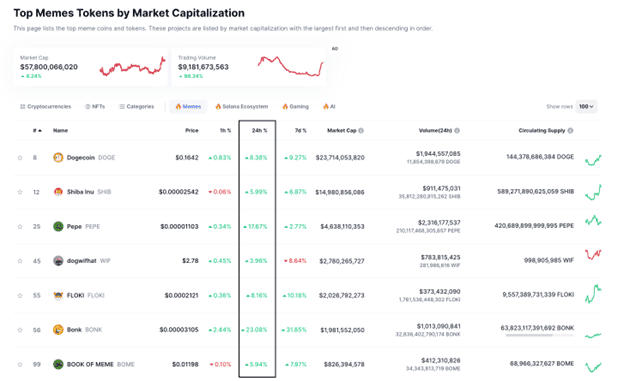Open the Categories tab
The image size is (624, 381).
pyautogui.click(x=136, y=107)
